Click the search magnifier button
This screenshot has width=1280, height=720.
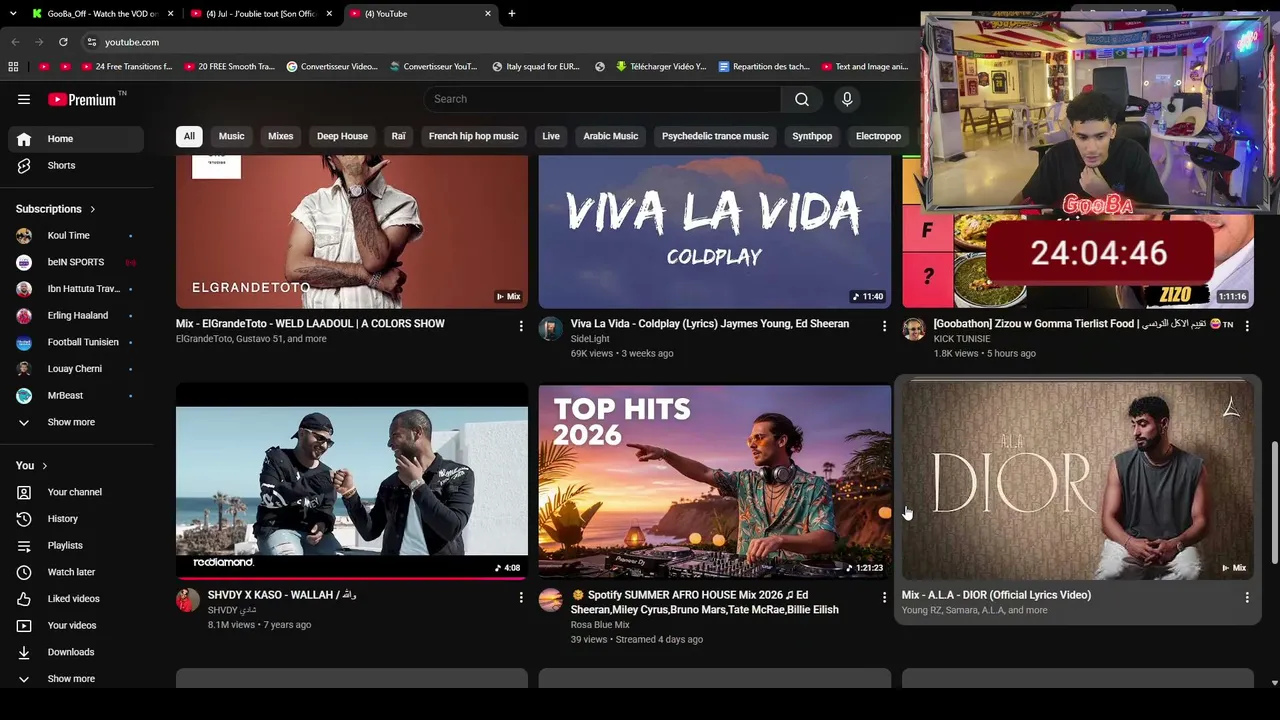pyautogui.click(x=802, y=99)
